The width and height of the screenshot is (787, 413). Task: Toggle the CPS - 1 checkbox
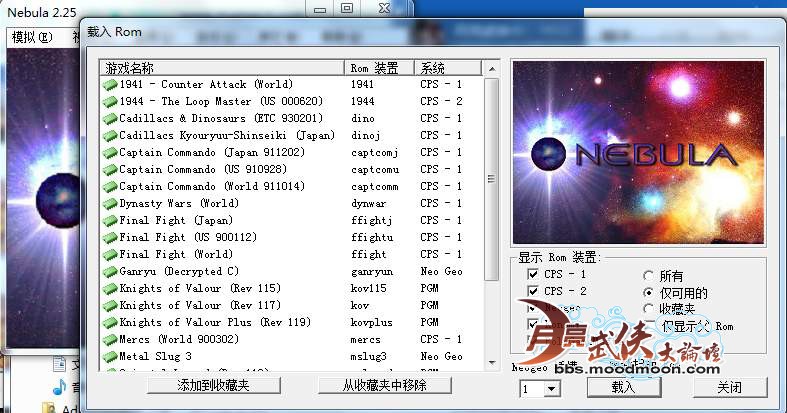click(x=533, y=274)
